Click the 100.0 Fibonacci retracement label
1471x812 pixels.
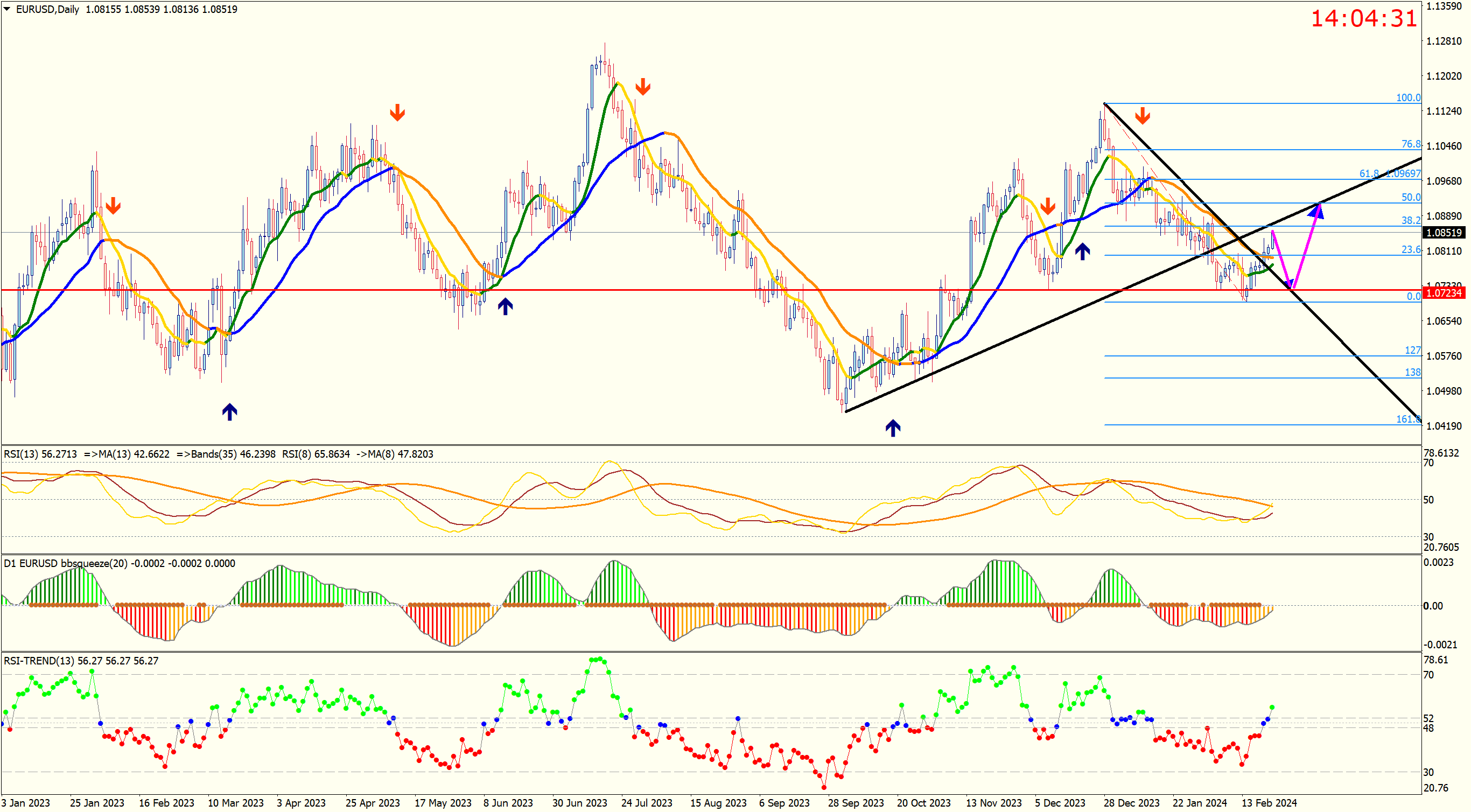[x=1407, y=97]
